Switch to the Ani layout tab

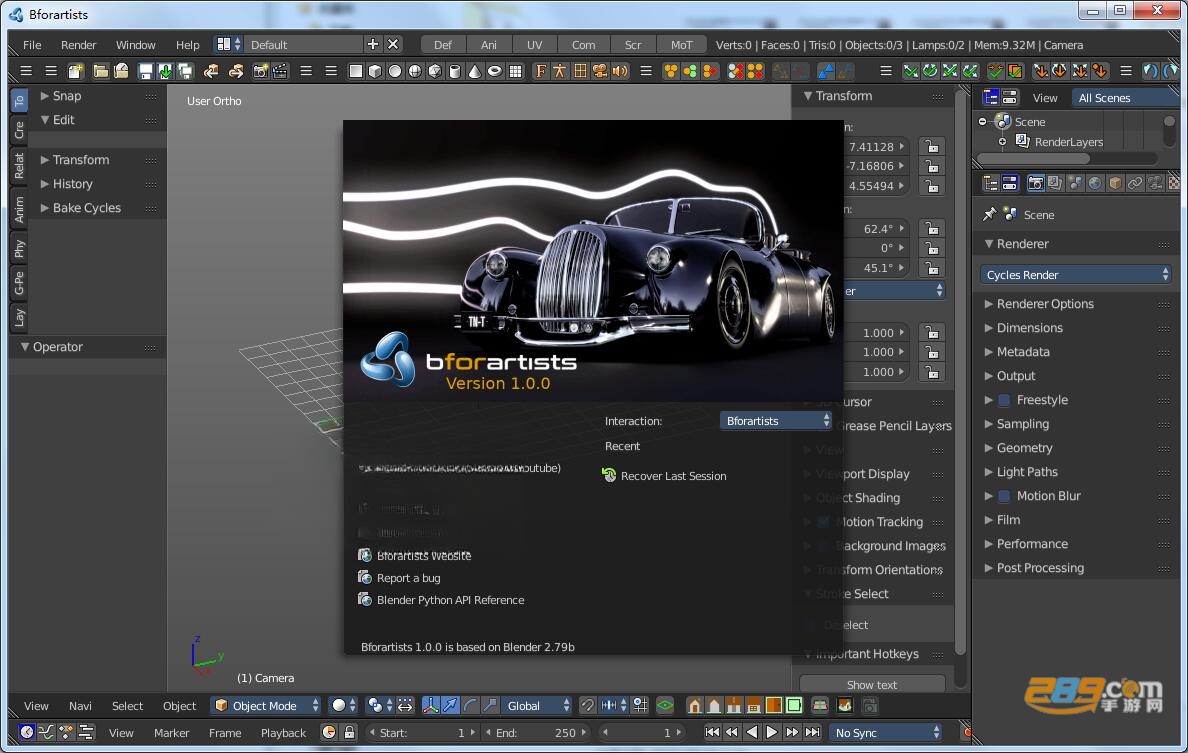(x=489, y=45)
